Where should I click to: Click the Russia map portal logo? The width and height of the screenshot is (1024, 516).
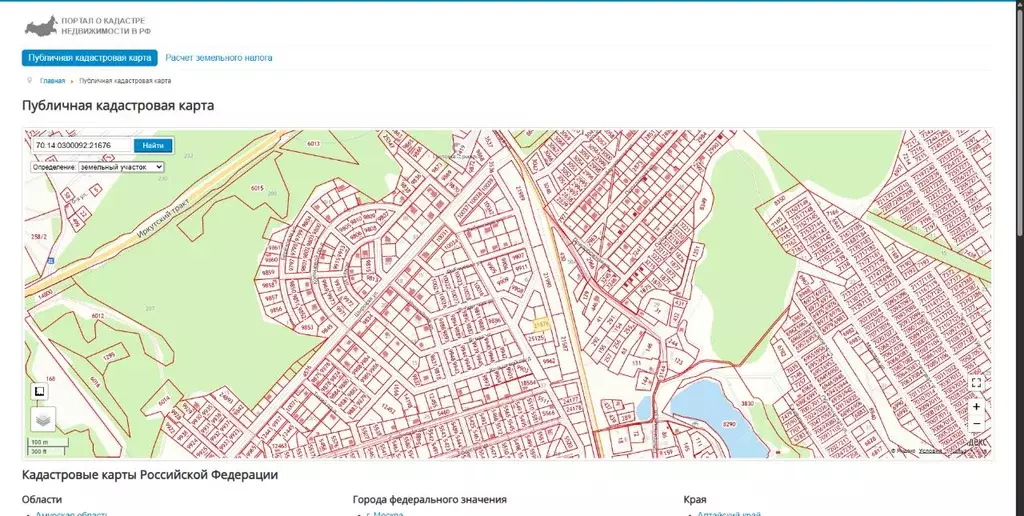(41, 26)
